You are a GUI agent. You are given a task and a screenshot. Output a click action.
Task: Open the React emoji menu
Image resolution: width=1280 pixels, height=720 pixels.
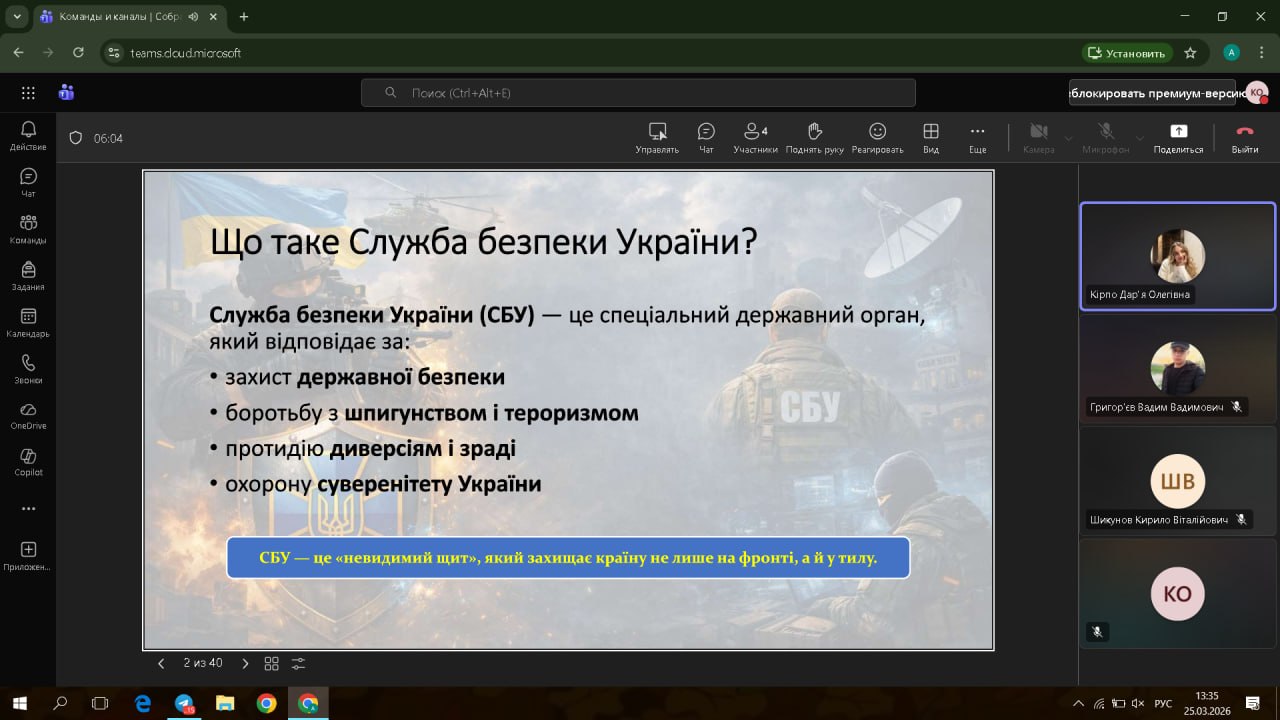click(877, 137)
